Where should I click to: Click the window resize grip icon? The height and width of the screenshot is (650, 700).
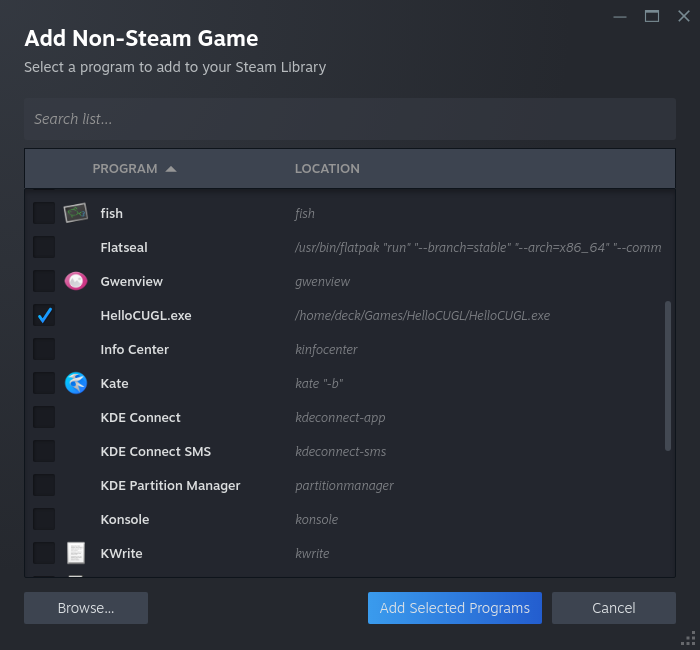click(687, 637)
